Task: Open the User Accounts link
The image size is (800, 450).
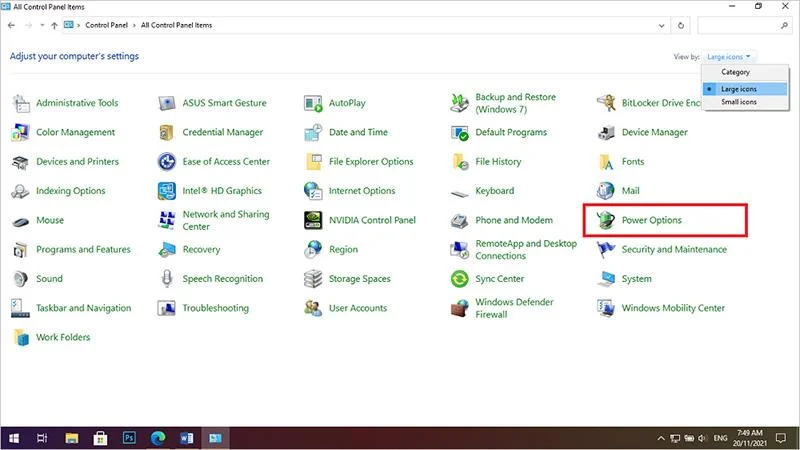Action: point(358,308)
